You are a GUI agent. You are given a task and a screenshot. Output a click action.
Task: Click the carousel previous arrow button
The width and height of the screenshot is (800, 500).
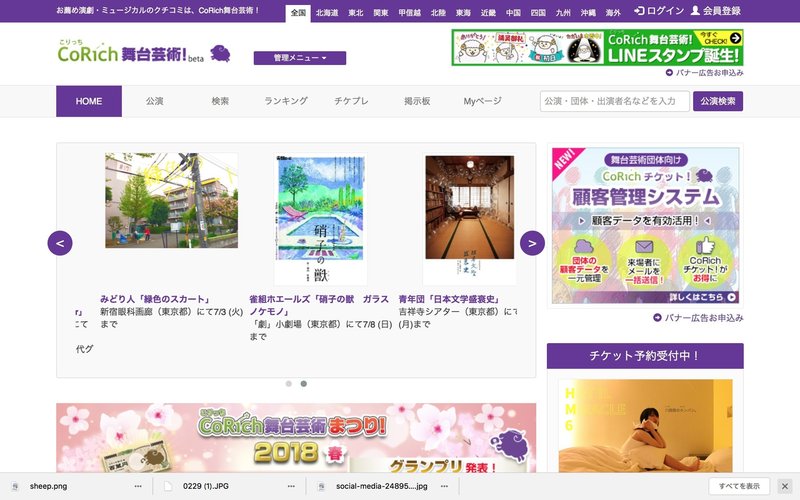(60, 243)
